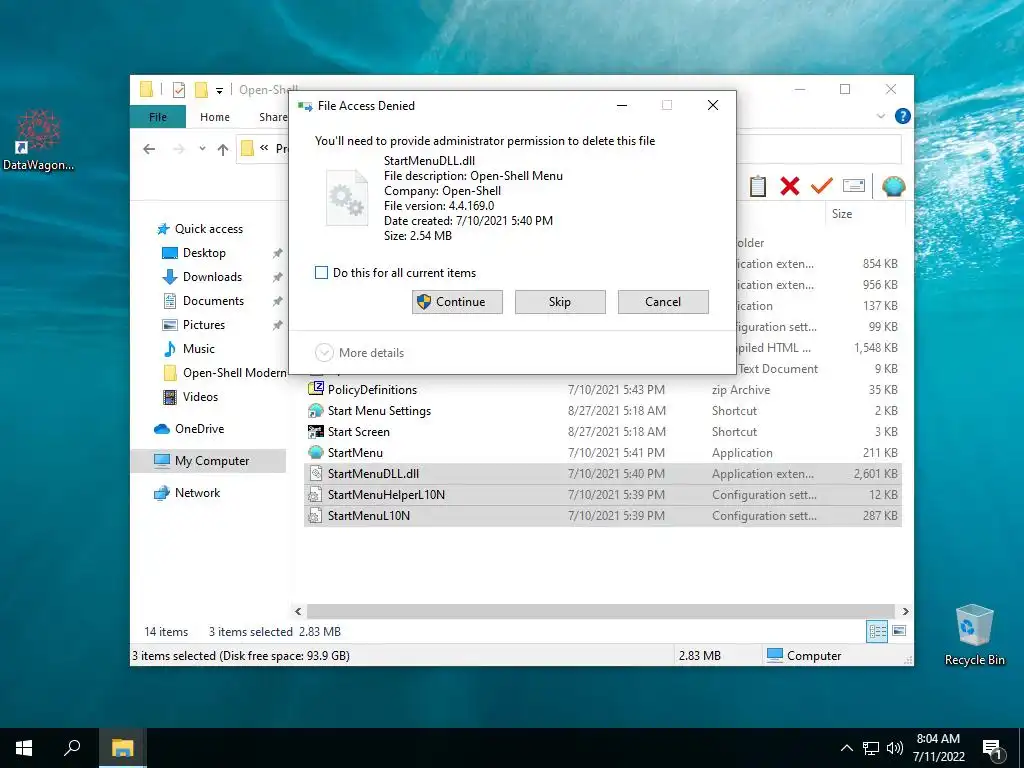Select OneDrive in navigation pane
This screenshot has height=768, width=1024.
[189, 428]
